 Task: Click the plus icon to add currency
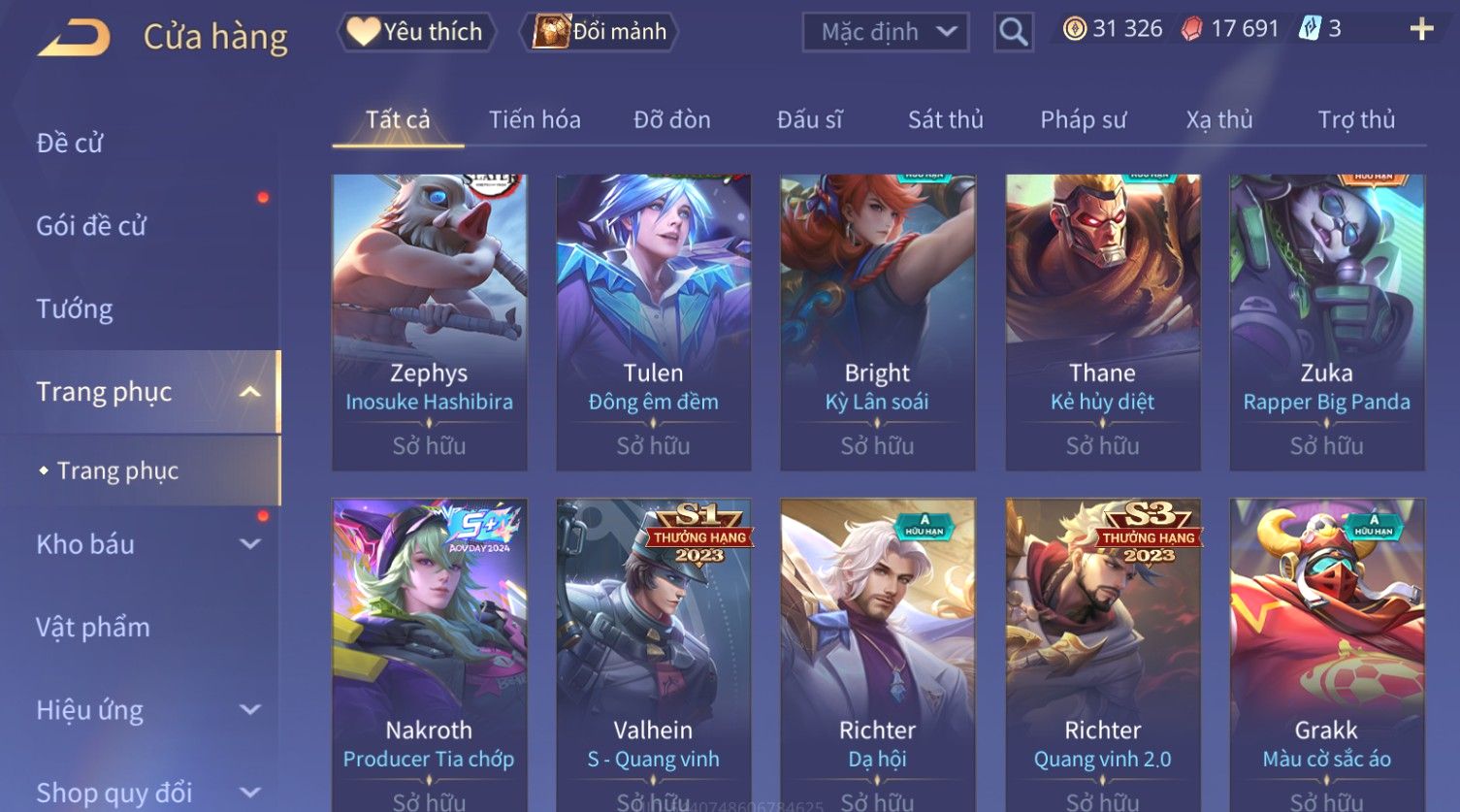click(1421, 29)
